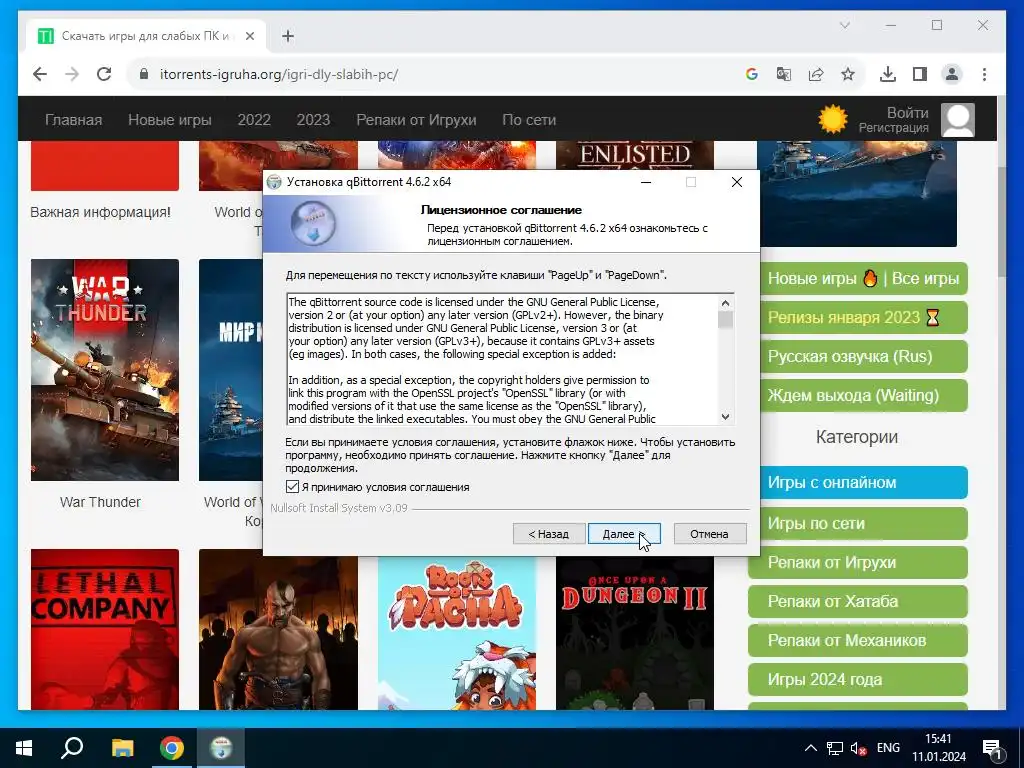Viewport: 1024px width, 768px height.
Task: Click the share page icon
Action: point(816,74)
